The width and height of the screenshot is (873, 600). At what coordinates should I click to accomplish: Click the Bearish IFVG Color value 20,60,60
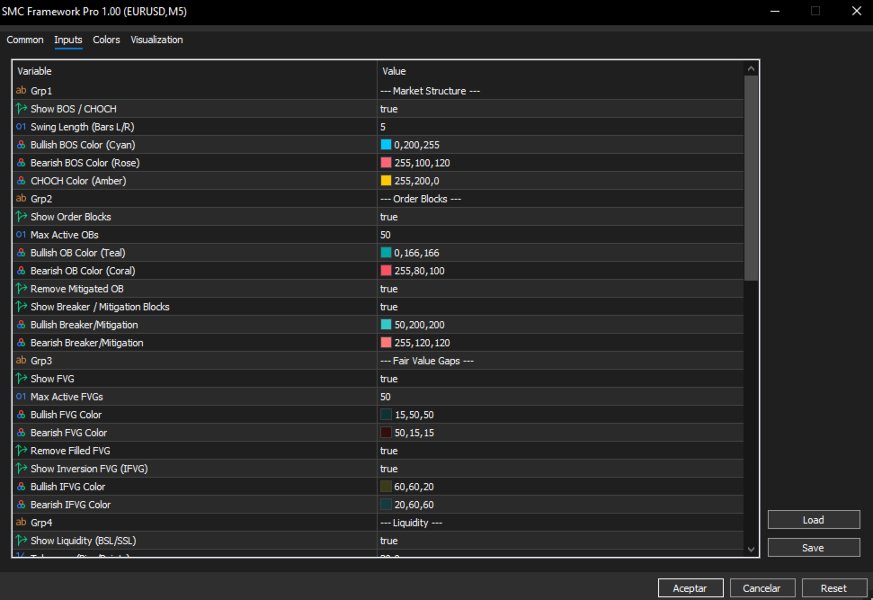(x=414, y=505)
